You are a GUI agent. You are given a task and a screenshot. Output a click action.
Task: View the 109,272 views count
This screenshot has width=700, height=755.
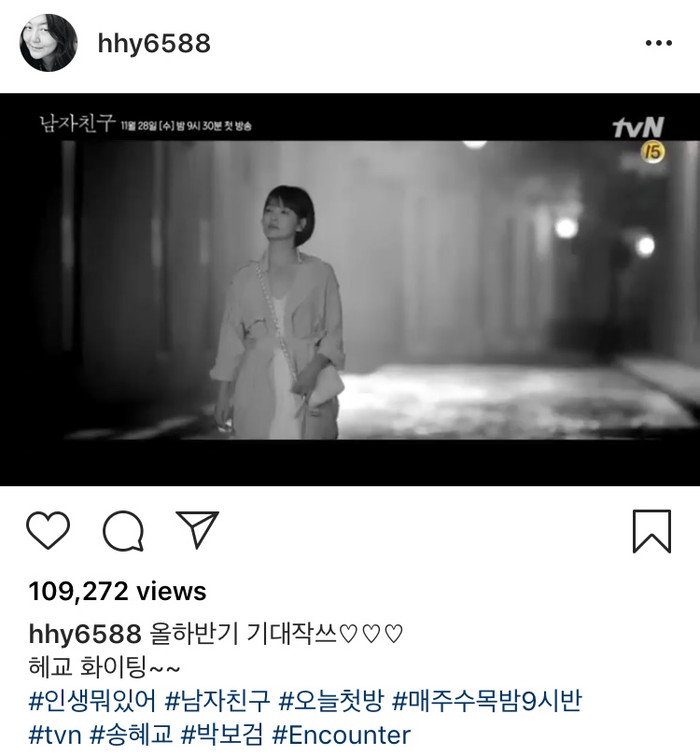point(117,591)
